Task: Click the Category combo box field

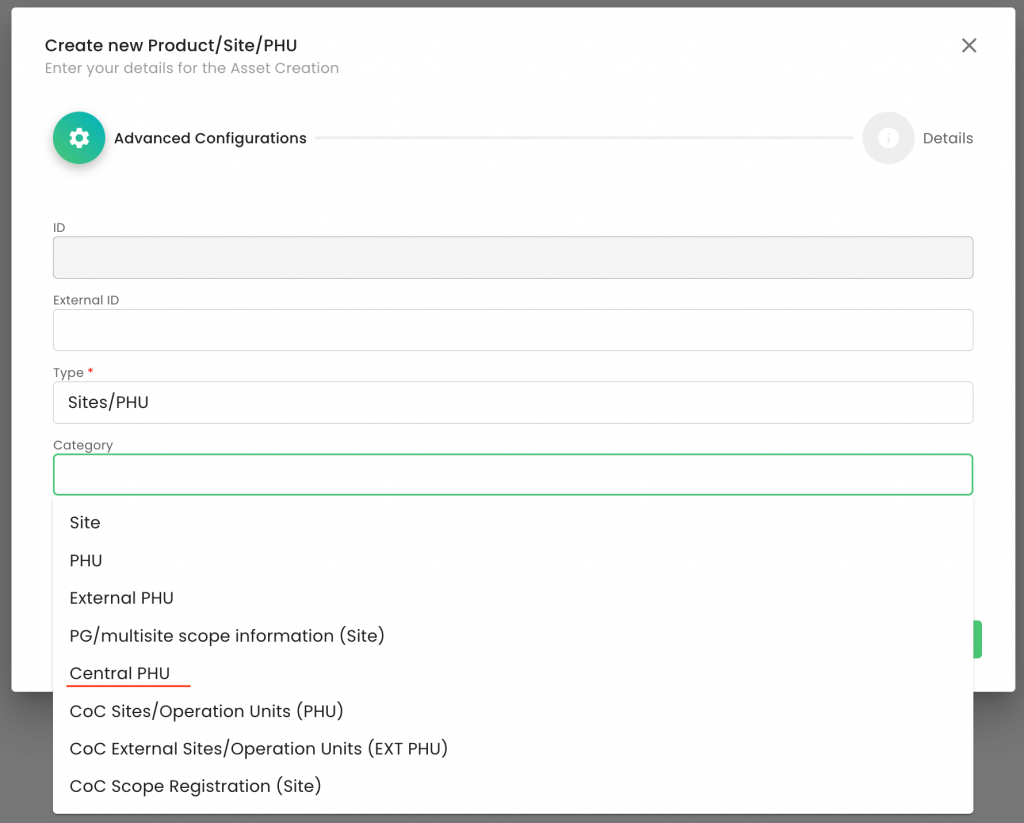Action: click(512, 475)
